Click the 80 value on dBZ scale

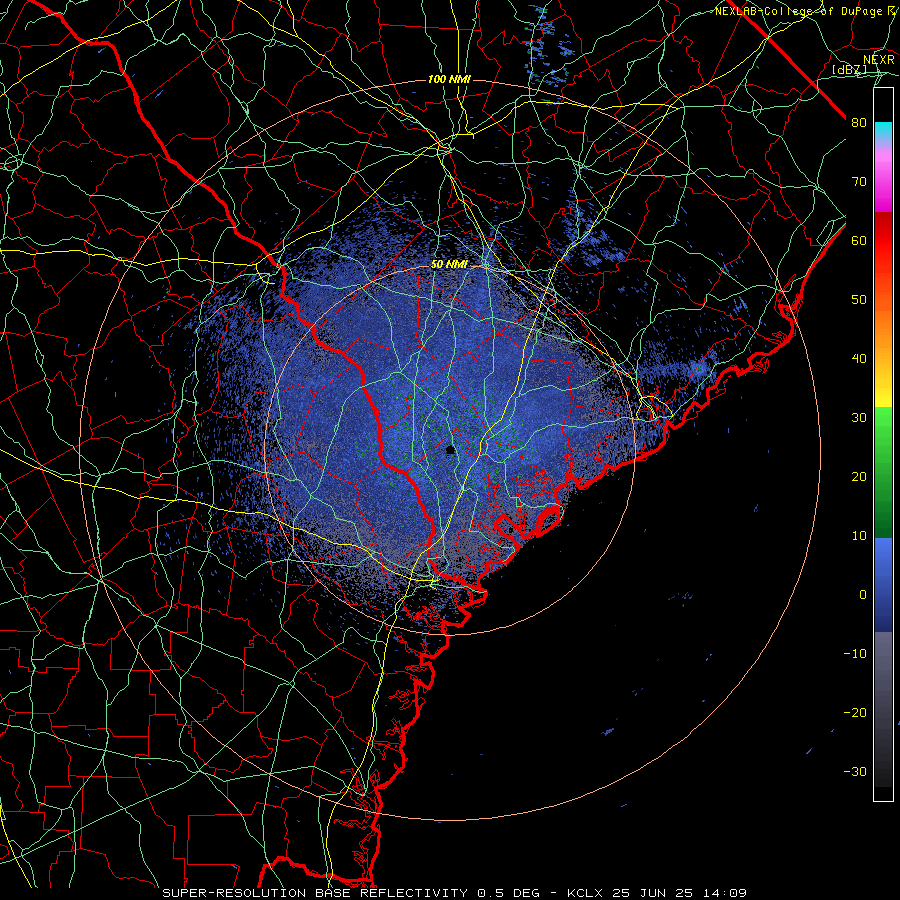click(x=859, y=122)
